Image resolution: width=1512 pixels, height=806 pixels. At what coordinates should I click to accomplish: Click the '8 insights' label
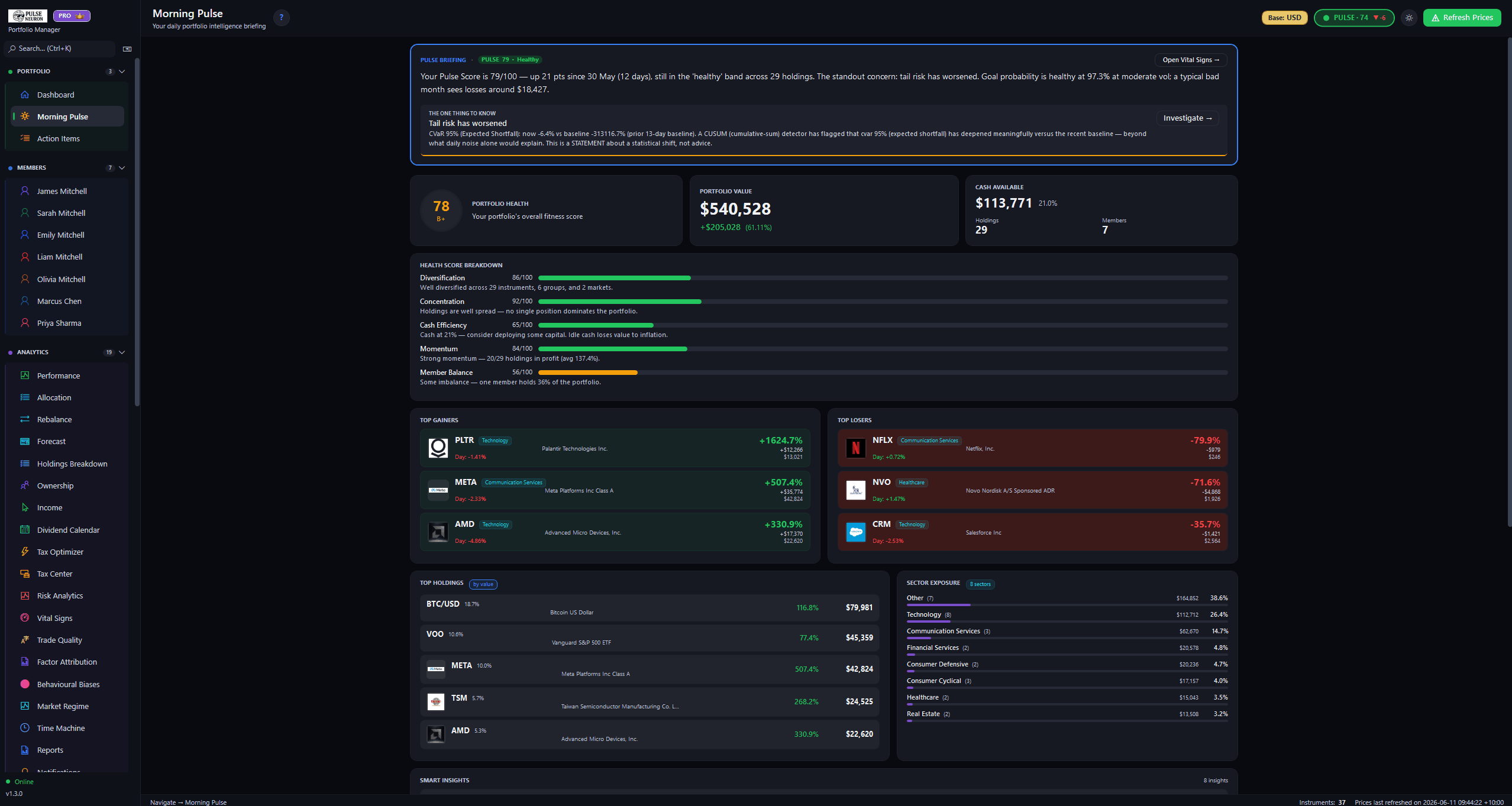[1216, 781]
